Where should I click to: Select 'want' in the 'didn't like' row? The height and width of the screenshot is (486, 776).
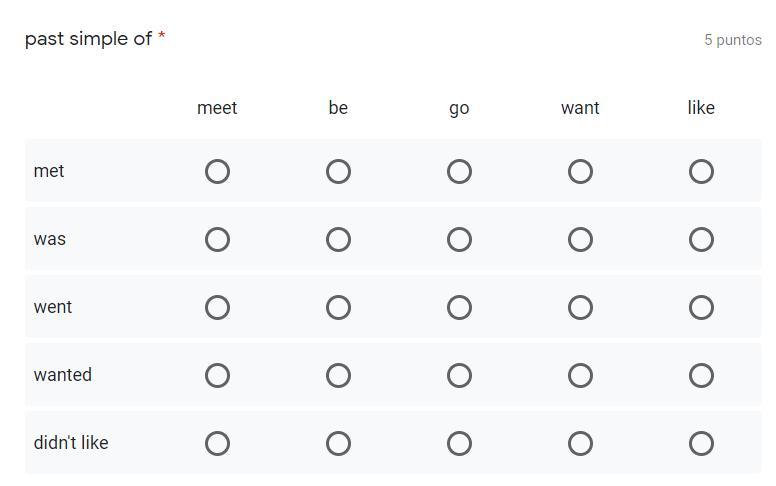click(x=580, y=444)
